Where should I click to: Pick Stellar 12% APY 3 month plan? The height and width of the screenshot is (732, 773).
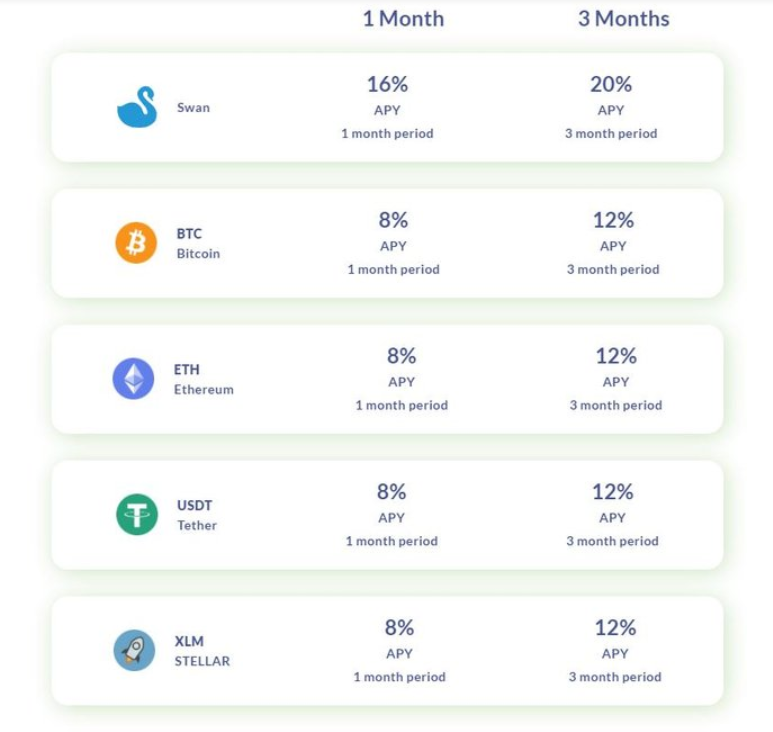(x=615, y=651)
